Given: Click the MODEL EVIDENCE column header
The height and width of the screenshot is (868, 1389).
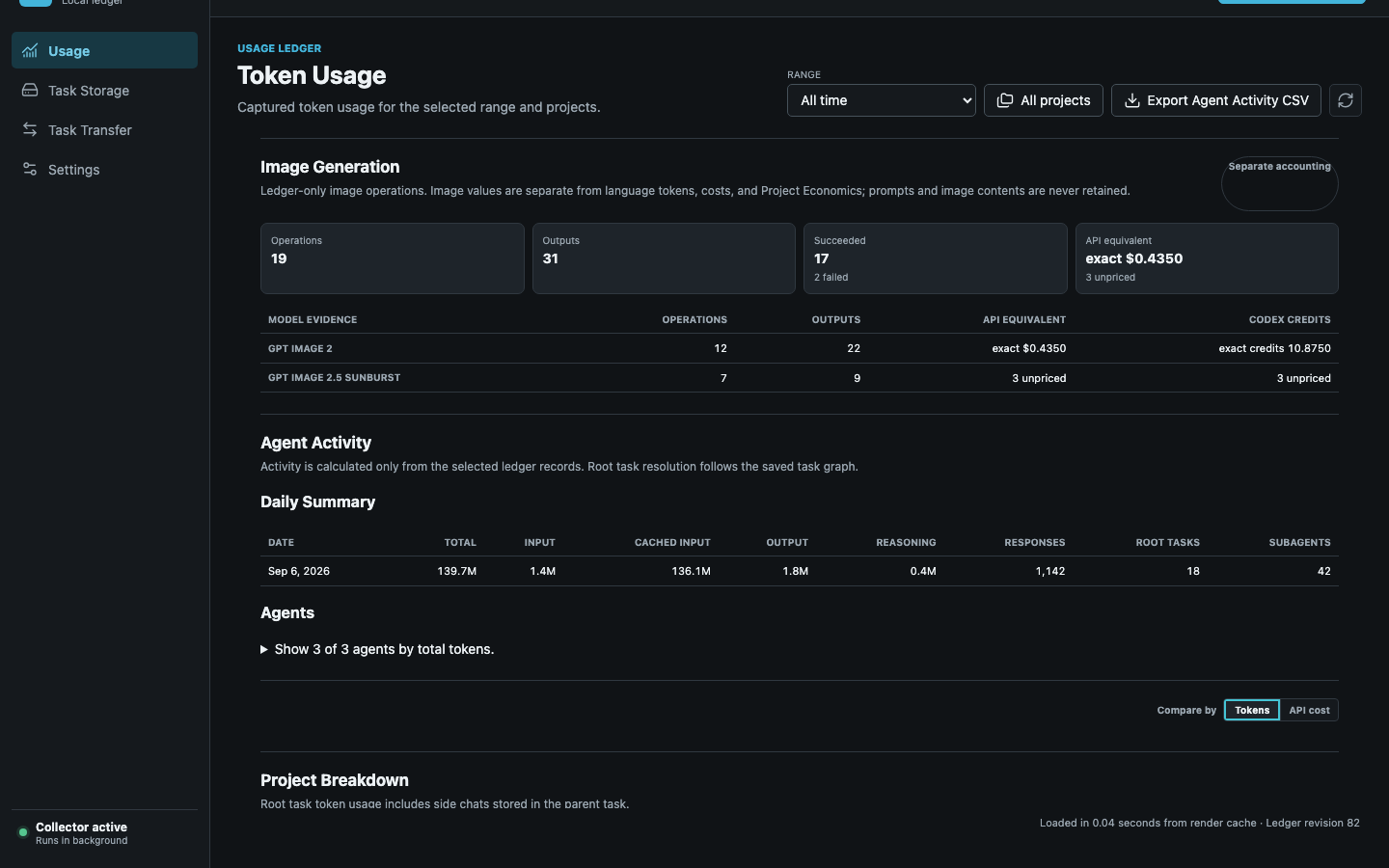Looking at the screenshot, I should point(313,319).
